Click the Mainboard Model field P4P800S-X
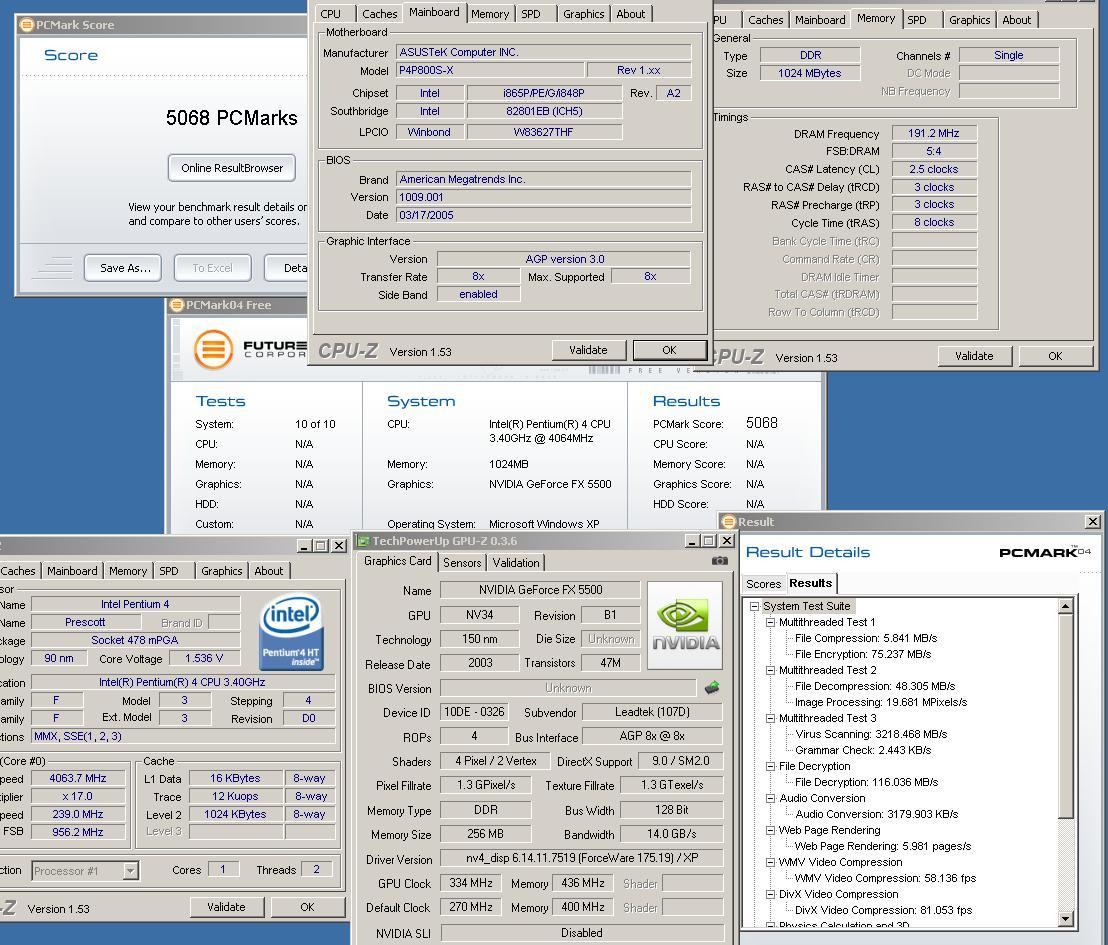This screenshot has height=945, width=1108. point(490,70)
